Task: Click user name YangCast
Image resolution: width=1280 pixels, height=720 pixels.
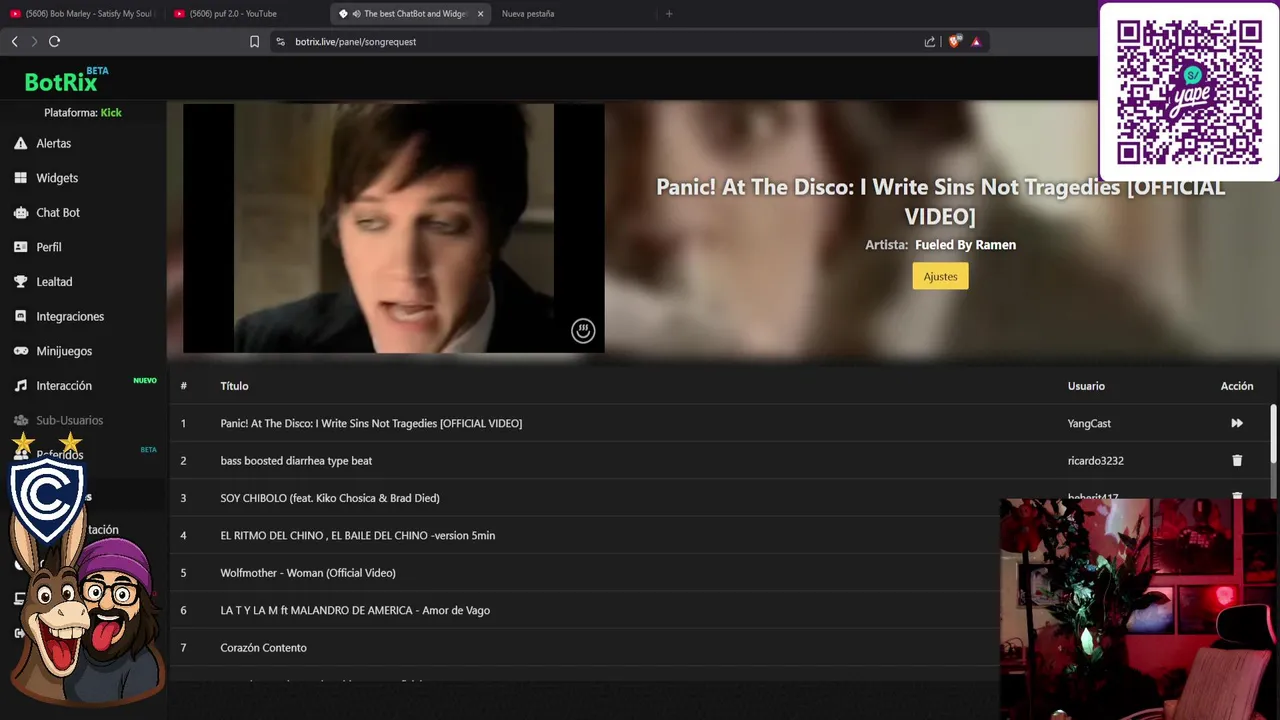Action: (1089, 423)
